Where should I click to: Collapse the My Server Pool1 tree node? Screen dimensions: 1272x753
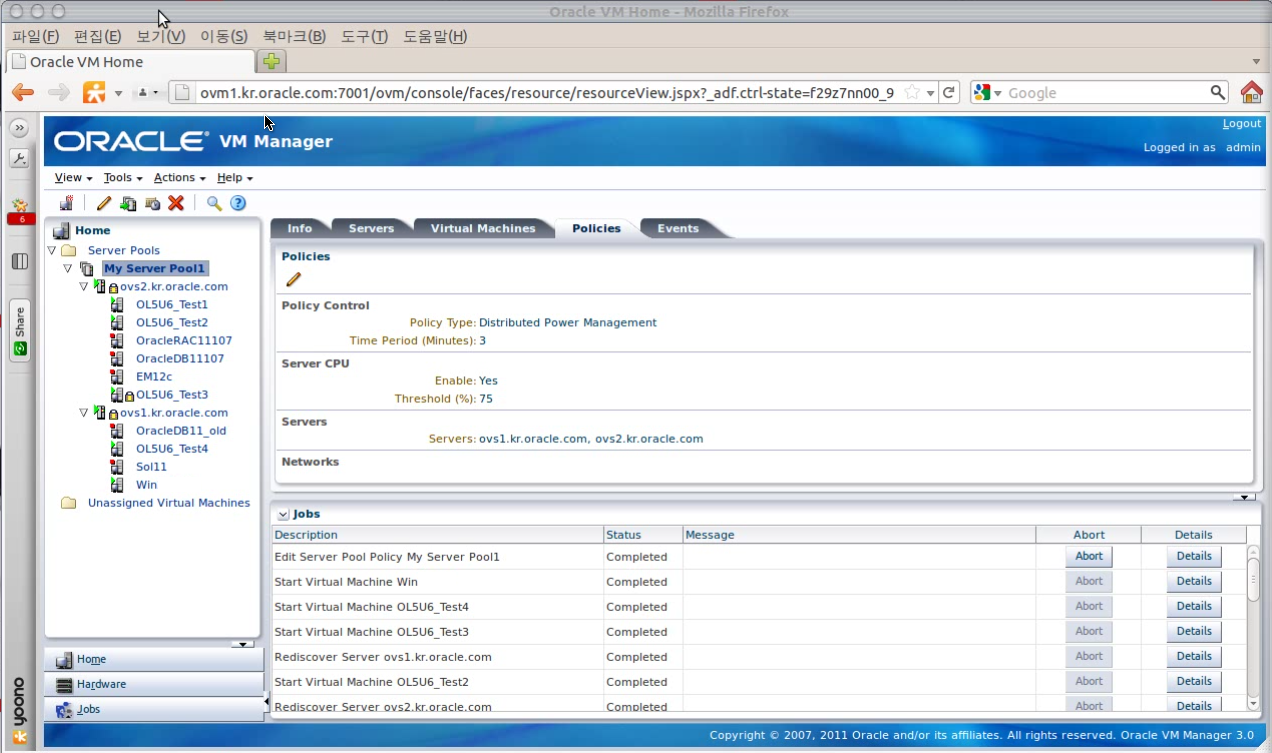pos(68,268)
